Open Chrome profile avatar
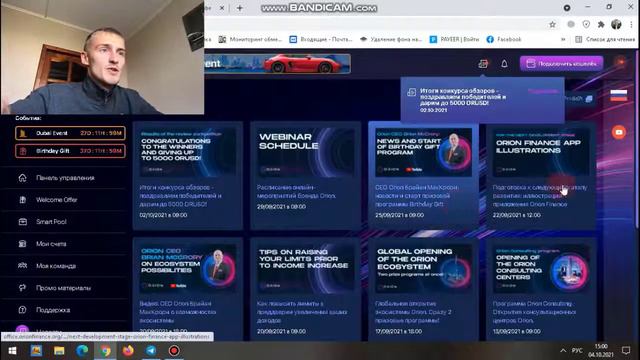Viewport: 640px width, 360px height. (x=616, y=24)
